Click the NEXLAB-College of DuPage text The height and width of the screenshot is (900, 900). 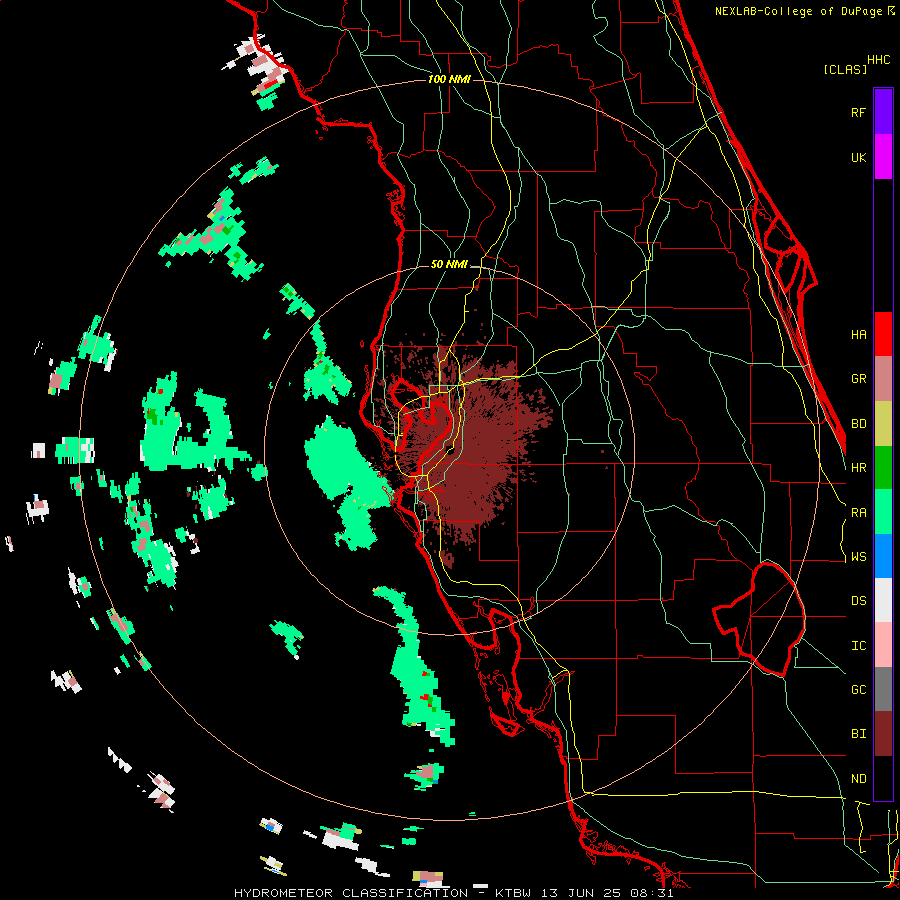tap(798, 11)
